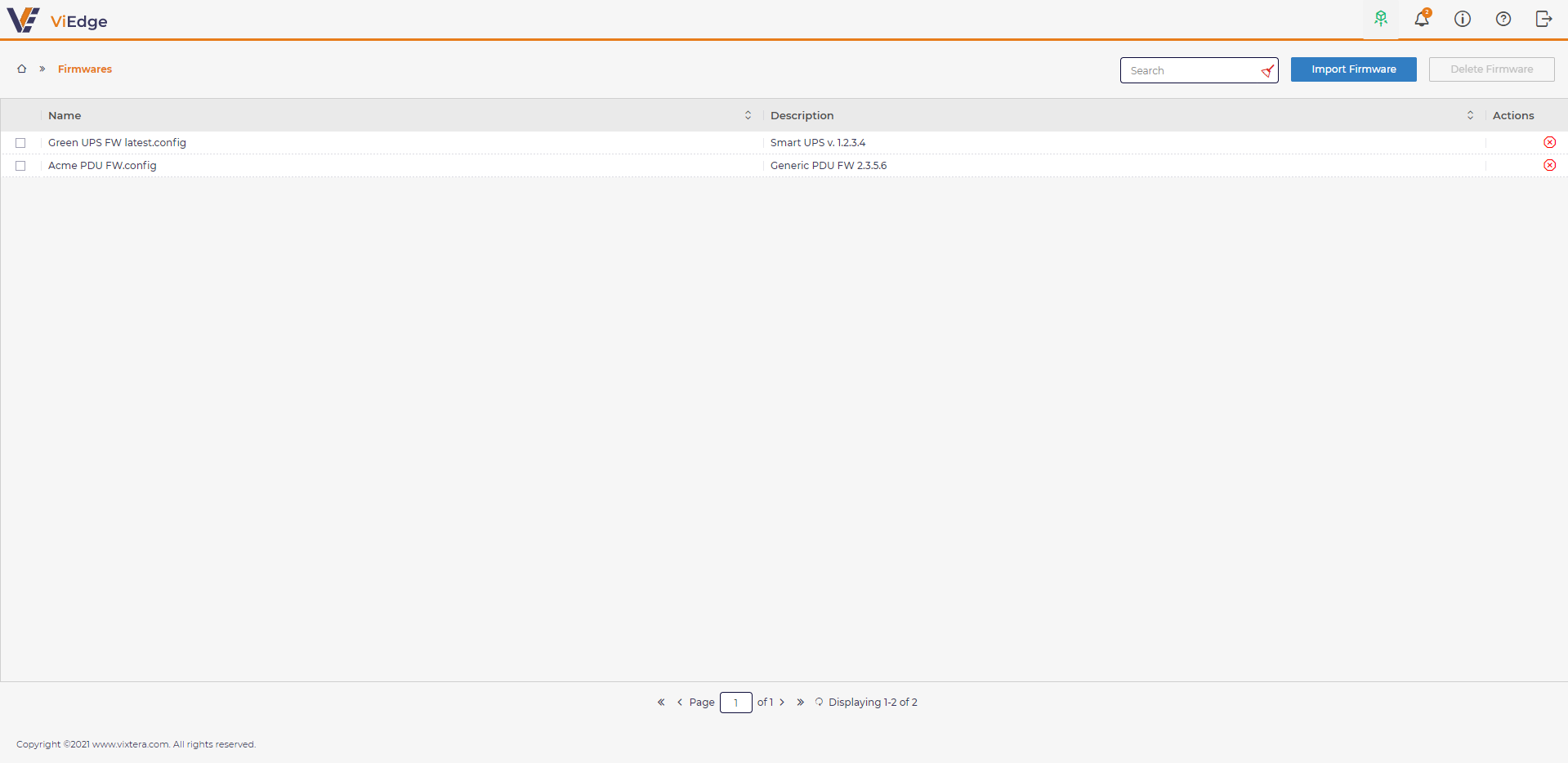Screen dimensions: 1568x763
Task: Click description Smart UPS v. 1.2.3.4
Action: 818,142
